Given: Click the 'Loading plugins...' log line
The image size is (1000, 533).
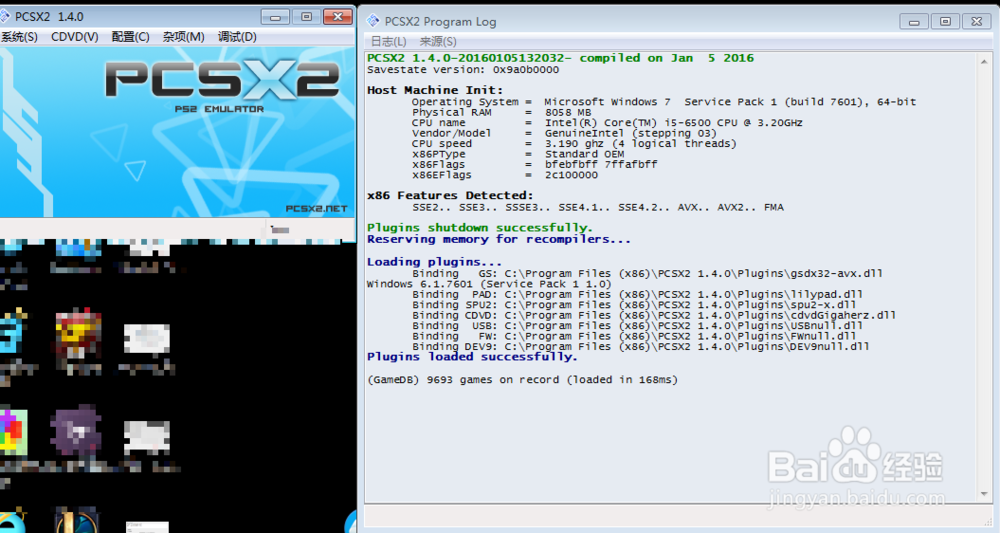Looking at the screenshot, I should click(x=434, y=261).
